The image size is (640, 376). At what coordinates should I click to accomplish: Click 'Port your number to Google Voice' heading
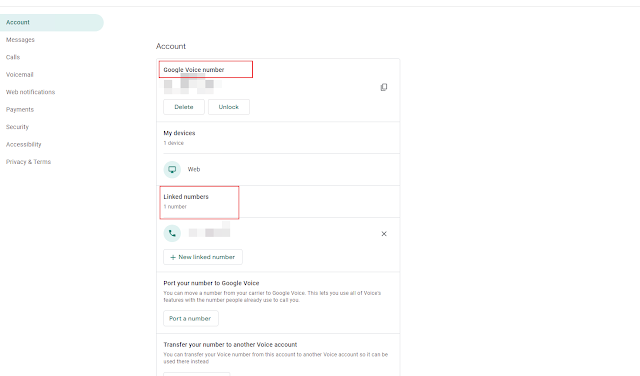pos(211,283)
